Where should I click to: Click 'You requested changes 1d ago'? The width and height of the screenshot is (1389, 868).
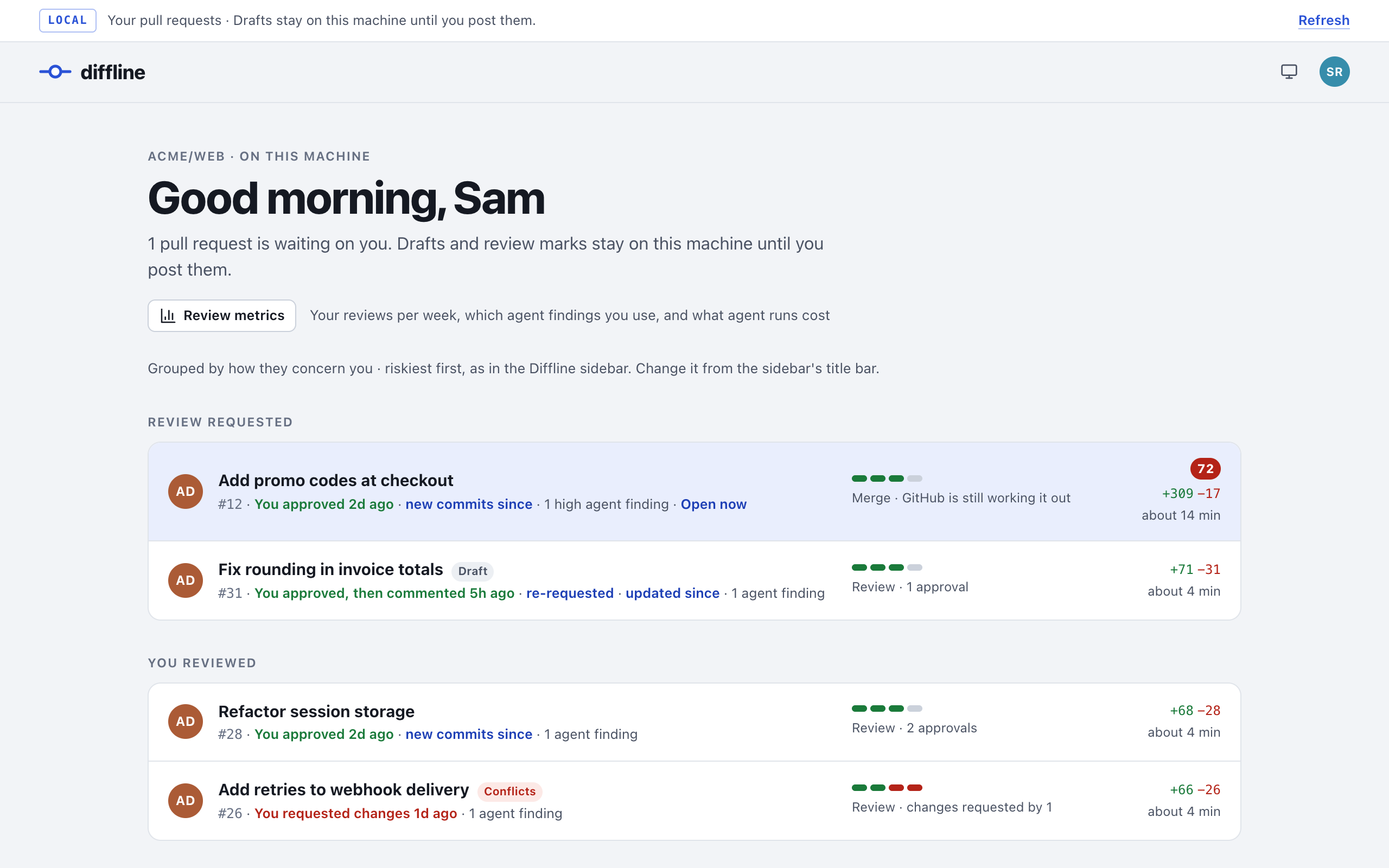(x=355, y=813)
